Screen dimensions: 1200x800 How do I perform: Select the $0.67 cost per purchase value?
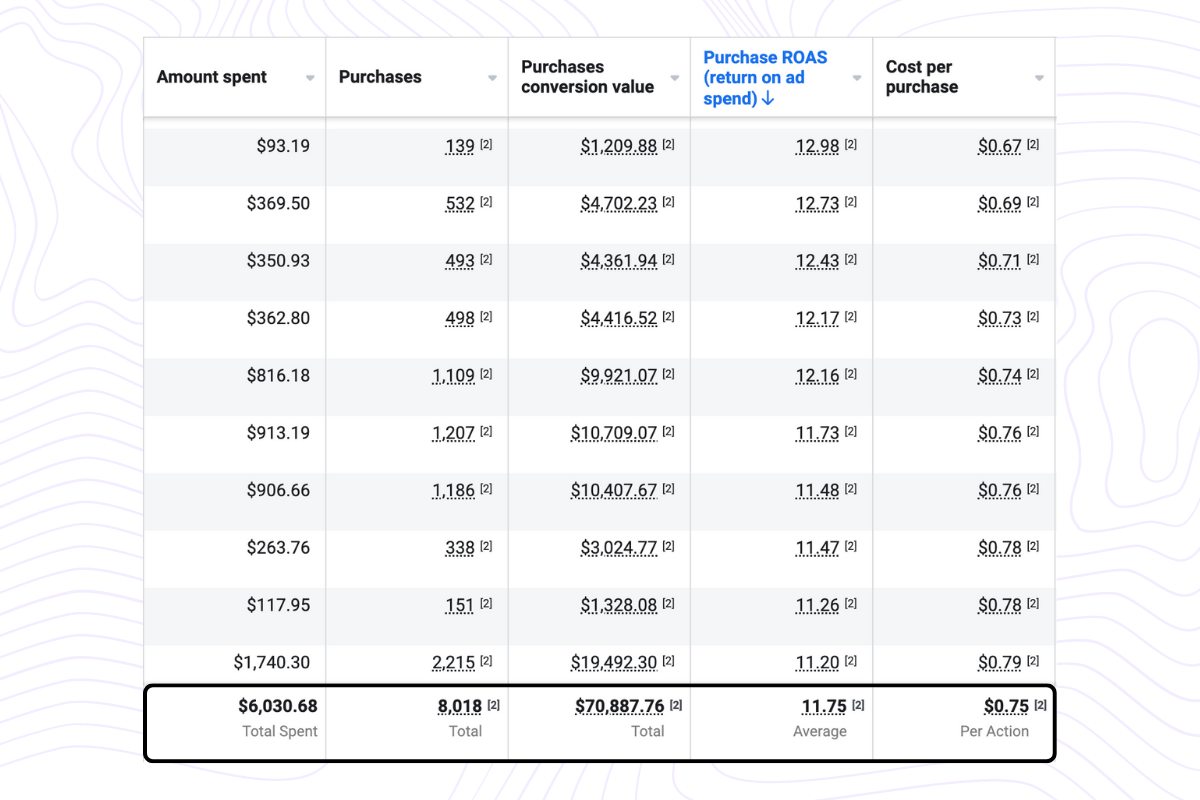[1000, 146]
